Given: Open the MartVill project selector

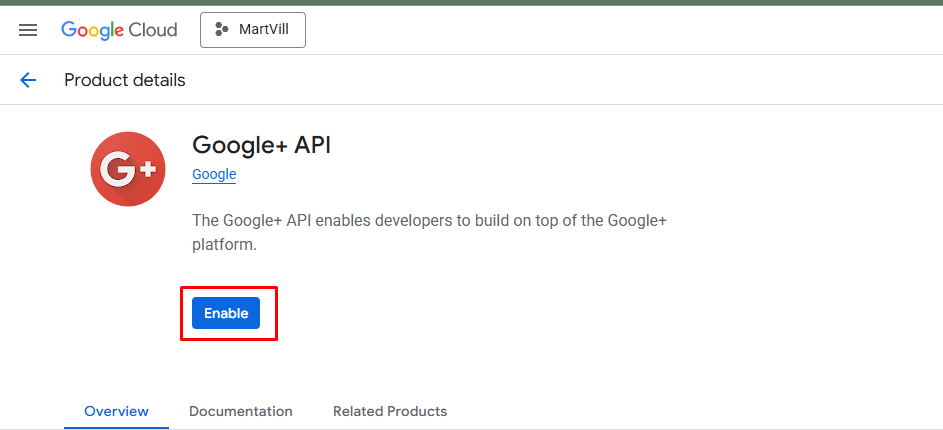Looking at the screenshot, I should coord(253,30).
